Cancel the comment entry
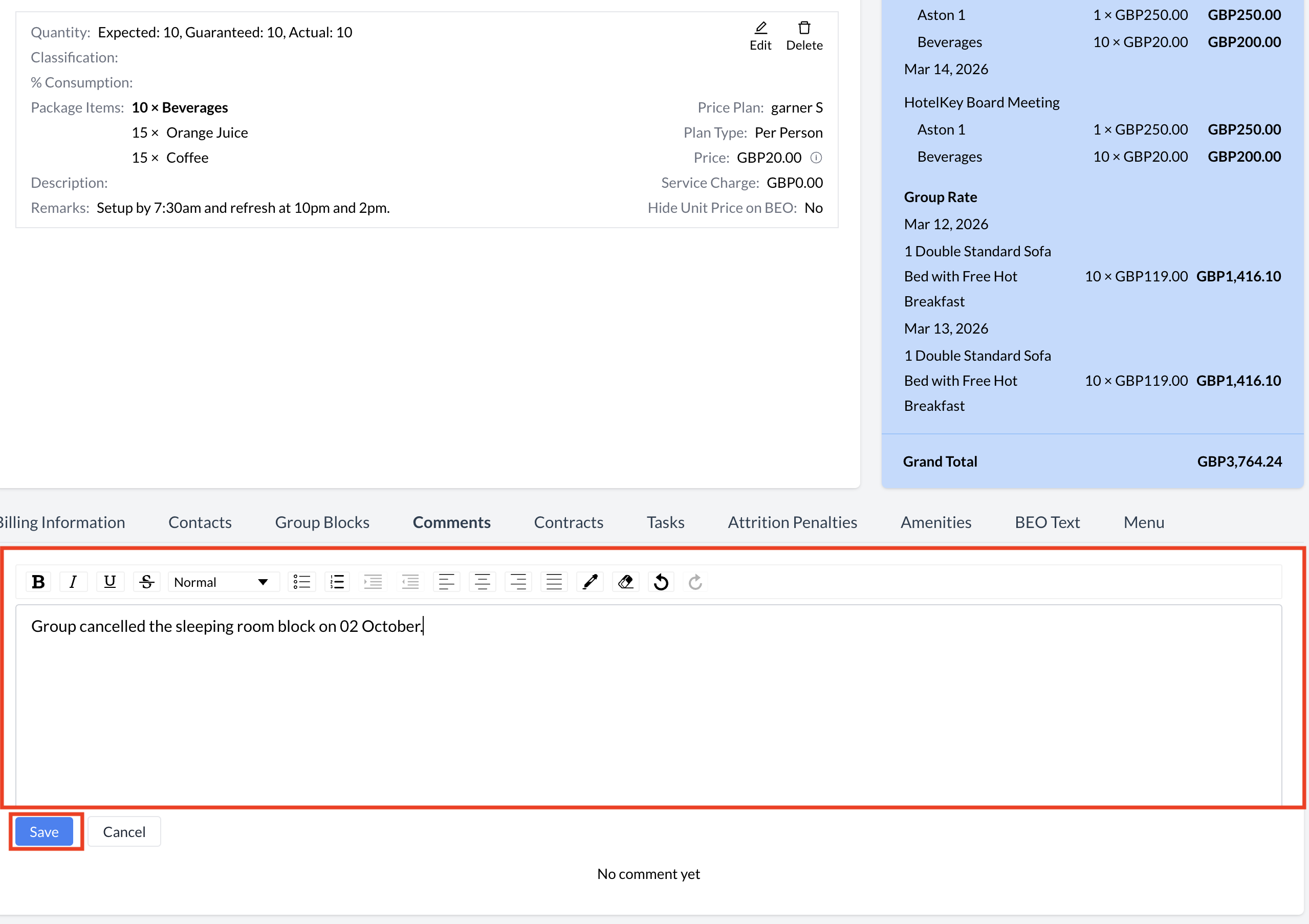 tap(124, 832)
